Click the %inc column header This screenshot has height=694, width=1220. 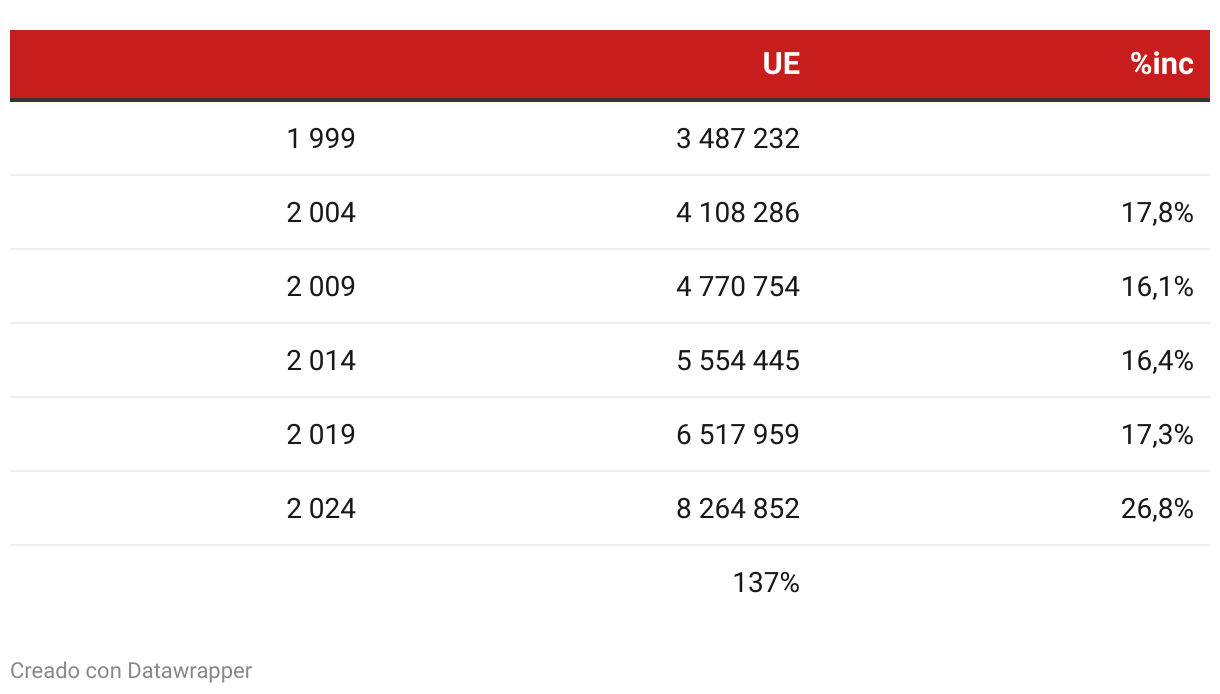pyautogui.click(x=1161, y=64)
